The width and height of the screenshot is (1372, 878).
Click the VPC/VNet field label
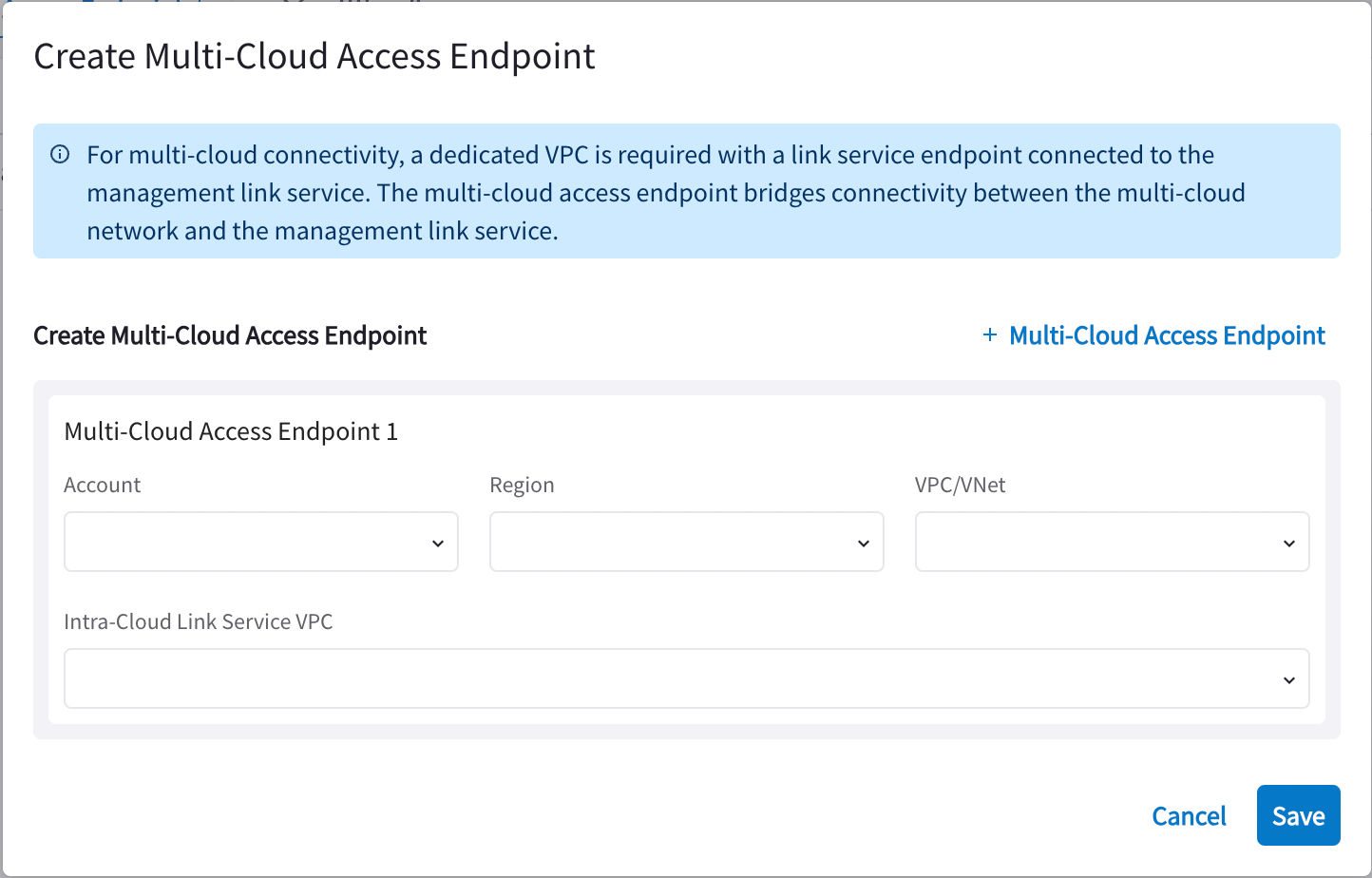click(960, 485)
